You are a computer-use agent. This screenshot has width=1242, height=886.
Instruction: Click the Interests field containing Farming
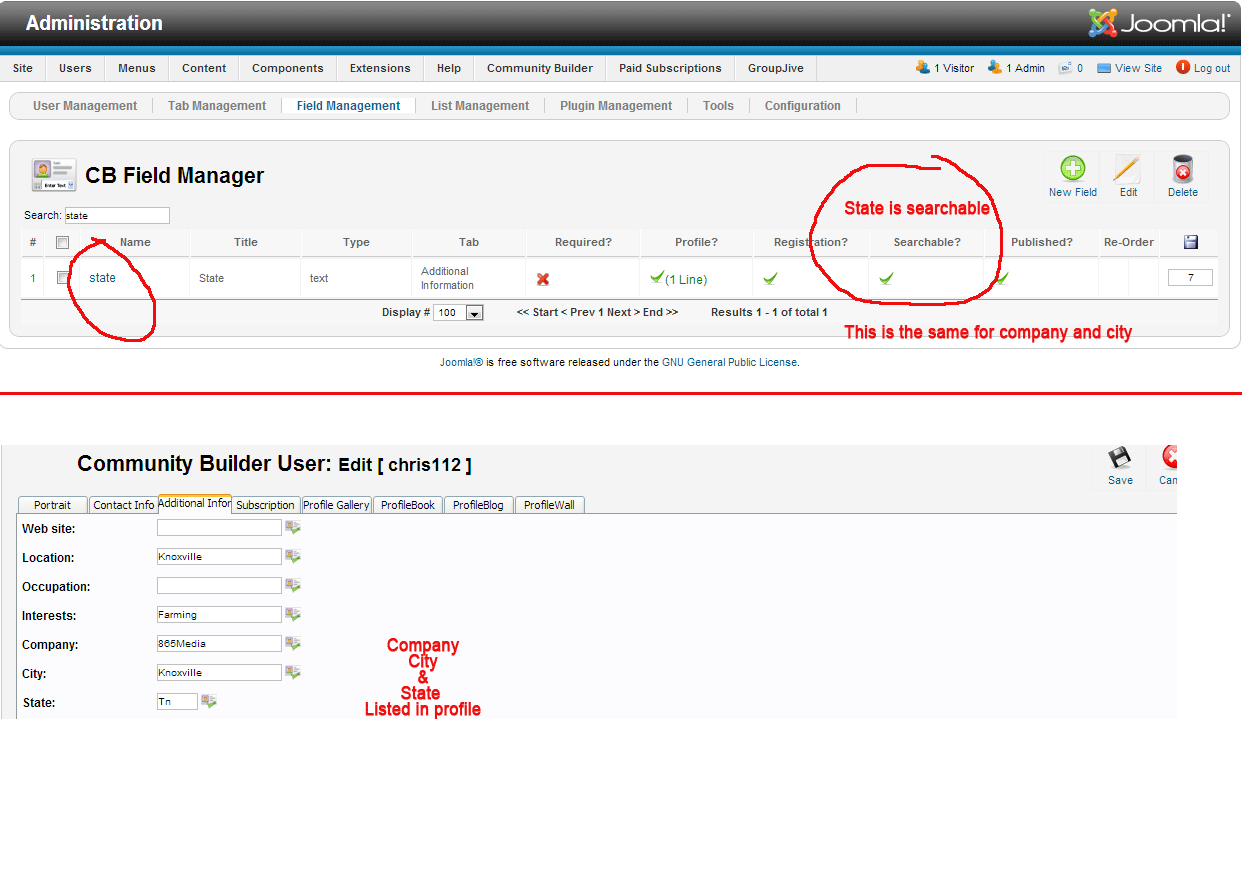click(x=219, y=614)
